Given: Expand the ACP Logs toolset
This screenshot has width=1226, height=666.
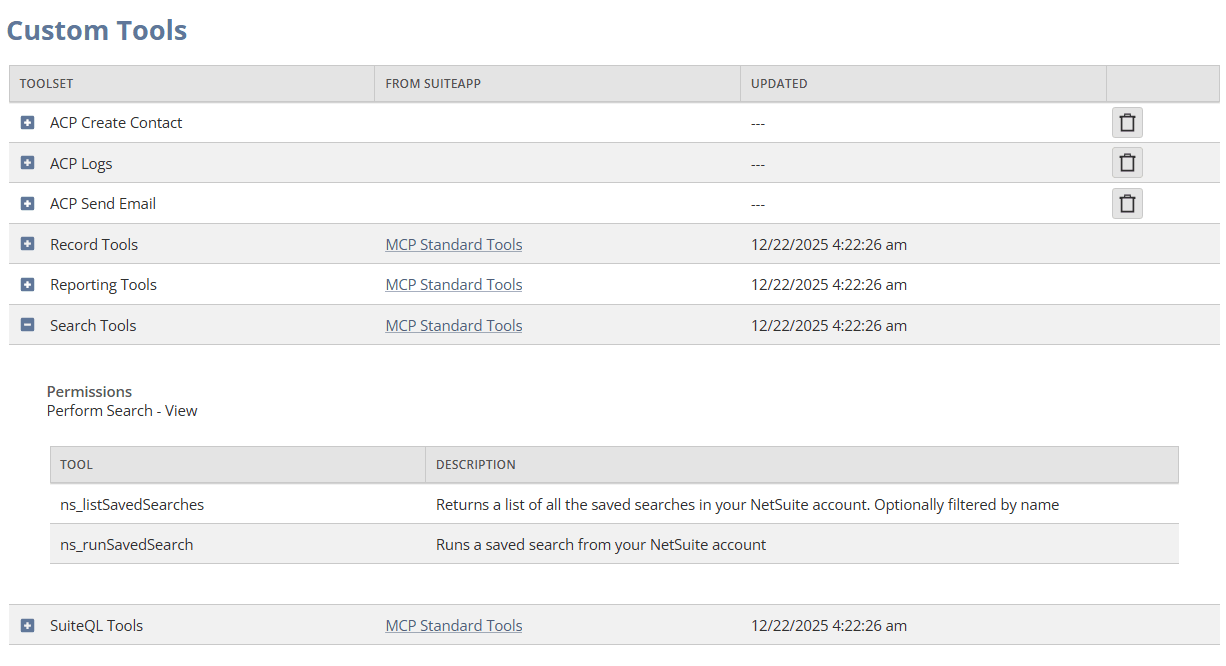Looking at the screenshot, I should (27, 162).
